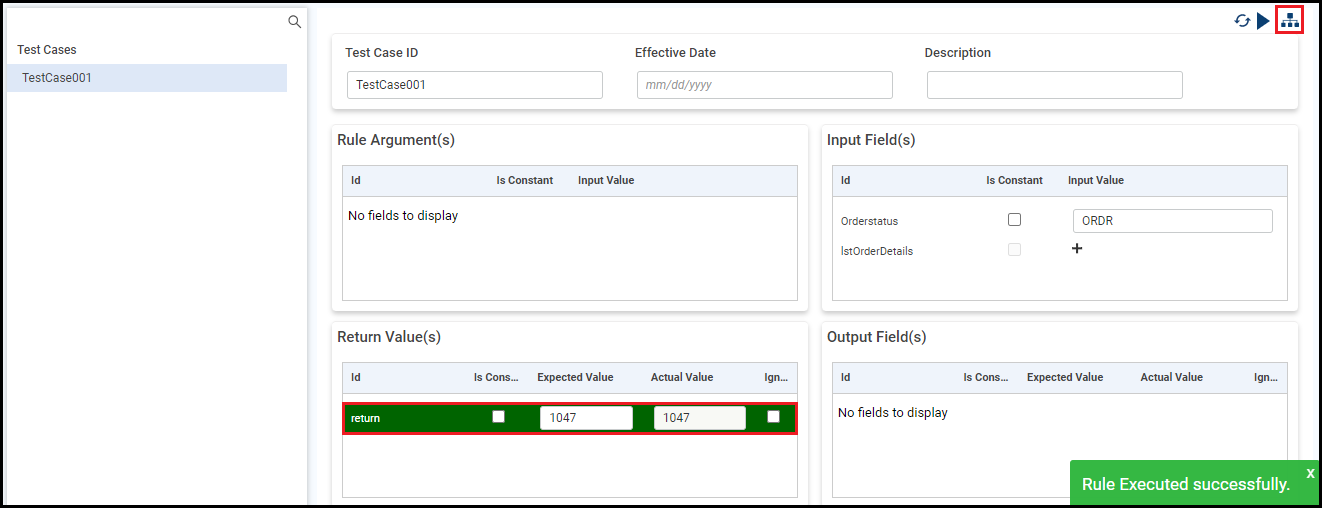Viewport: 1322px width, 508px height.
Task: Edit the Orderstatus input value
Action: (x=1172, y=221)
